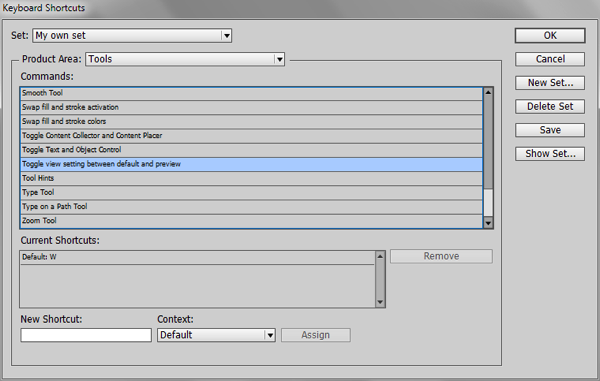The image size is (600, 381).
Task: Click the Remove shortcut button
Action: click(441, 256)
